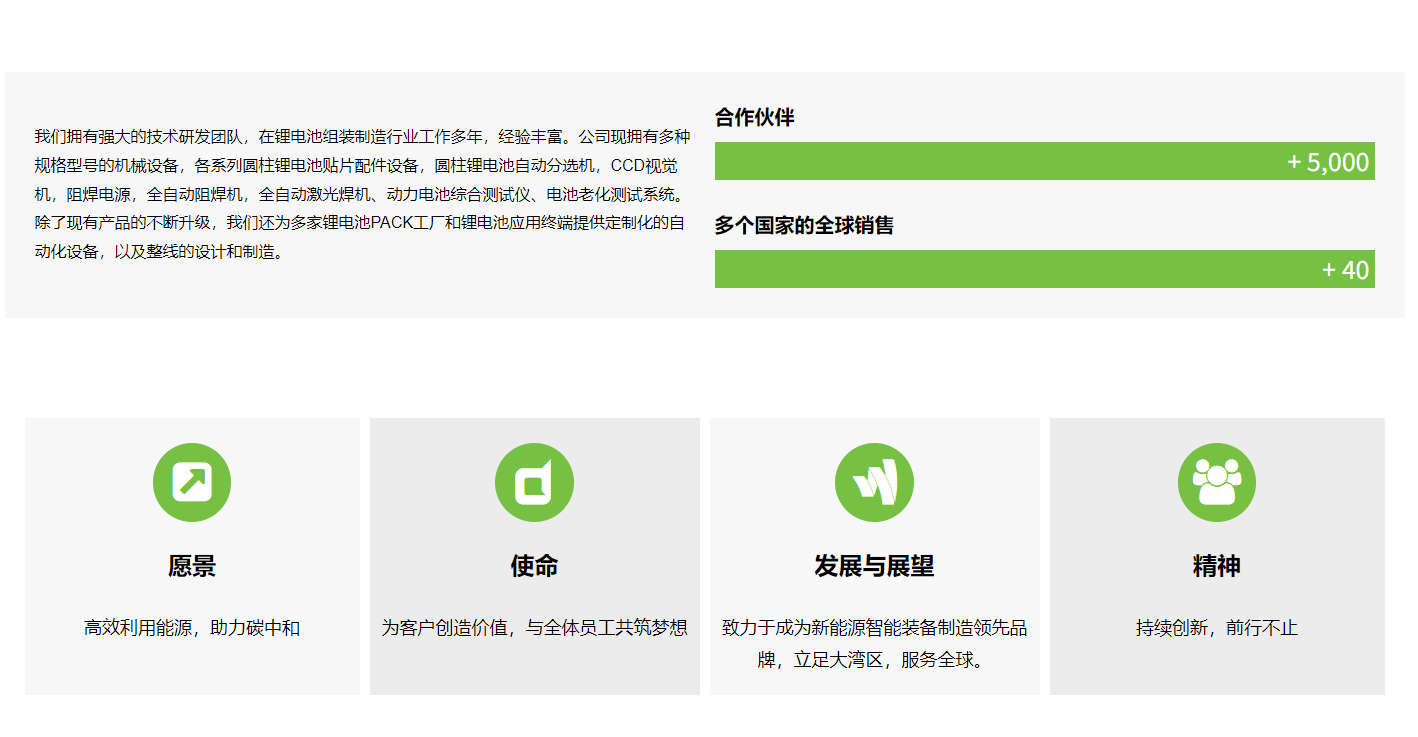
Task: Click the + 40 value
Action: pos(1345,270)
